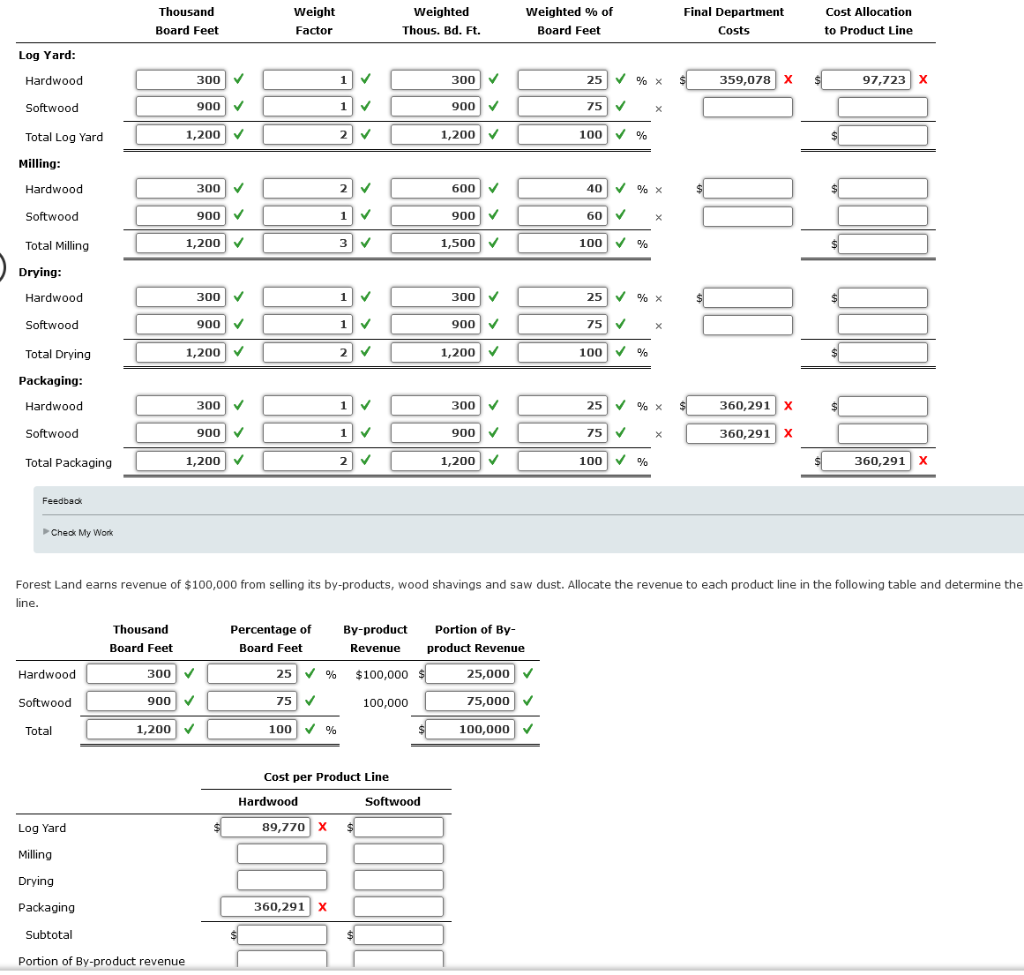This screenshot has height=975, width=1024.
Task: Click Milling Softwood Cost Allocation field
Action: (x=883, y=216)
